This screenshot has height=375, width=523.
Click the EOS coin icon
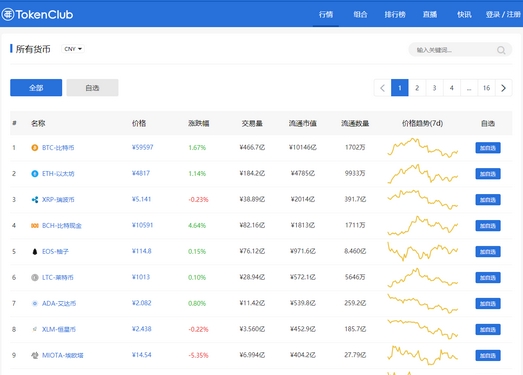point(35,252)
